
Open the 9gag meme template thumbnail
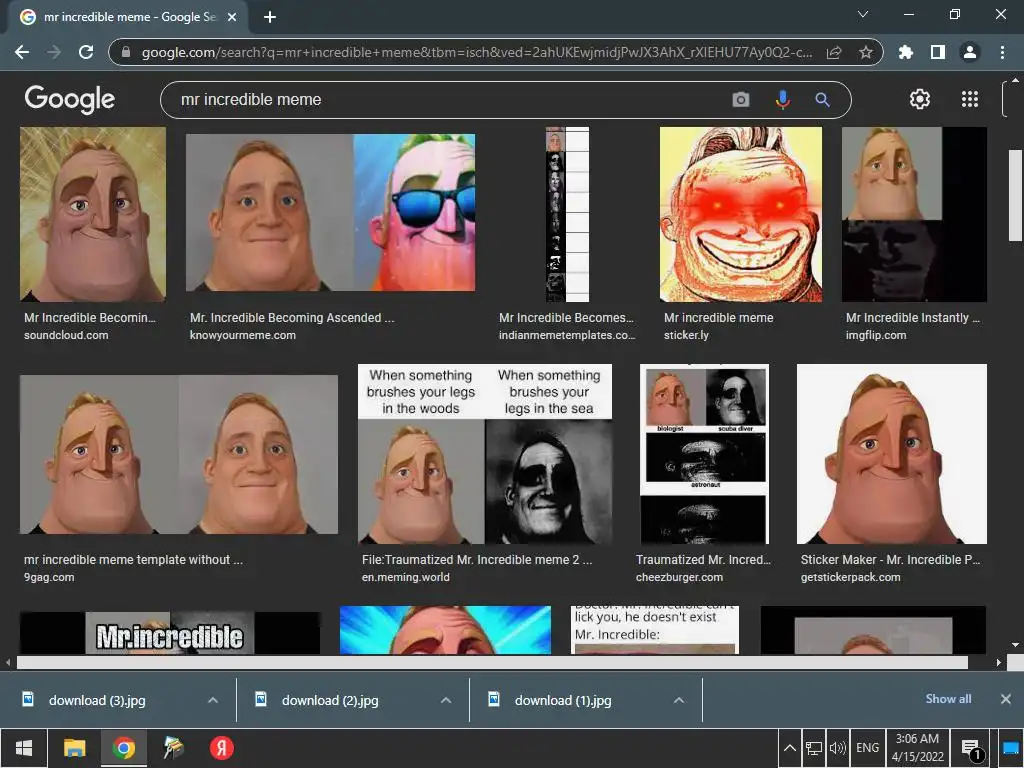[179, 455]
